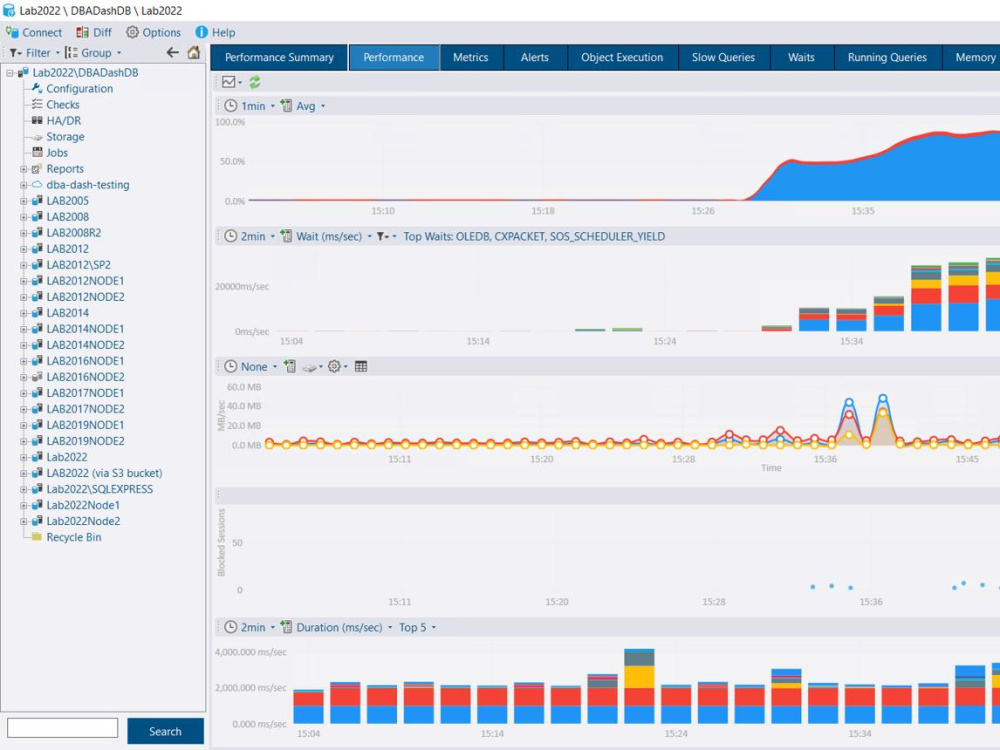Open the chart selection icon dropdown
This screenshot has height=750, width=1000.
tap(232, 82)
